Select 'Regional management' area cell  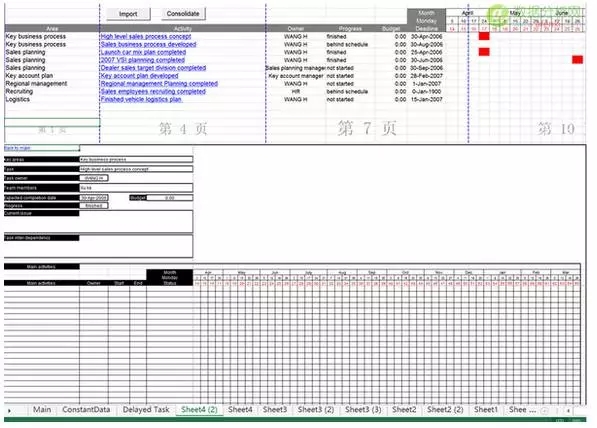(52, 84)
